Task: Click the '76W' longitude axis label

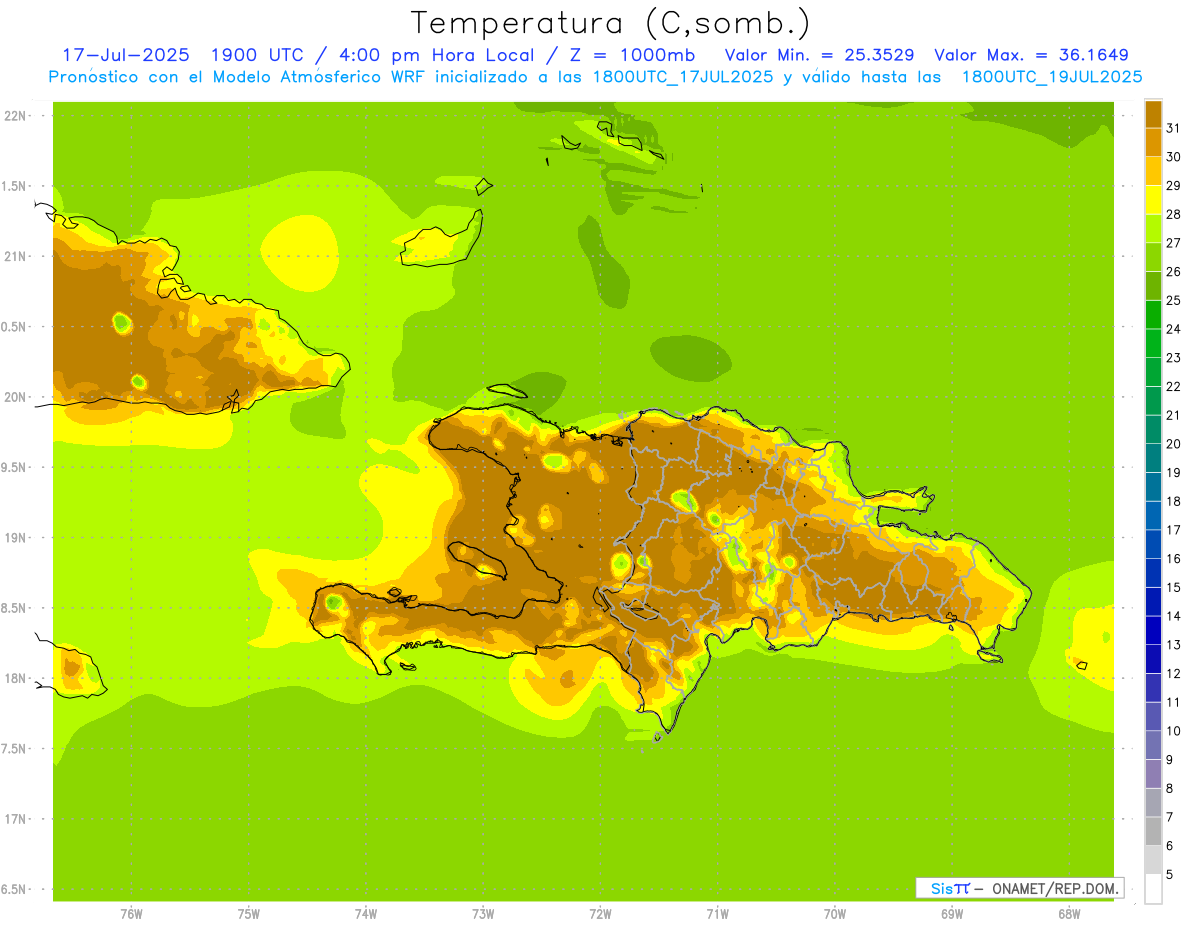Action: coord(131,914)
